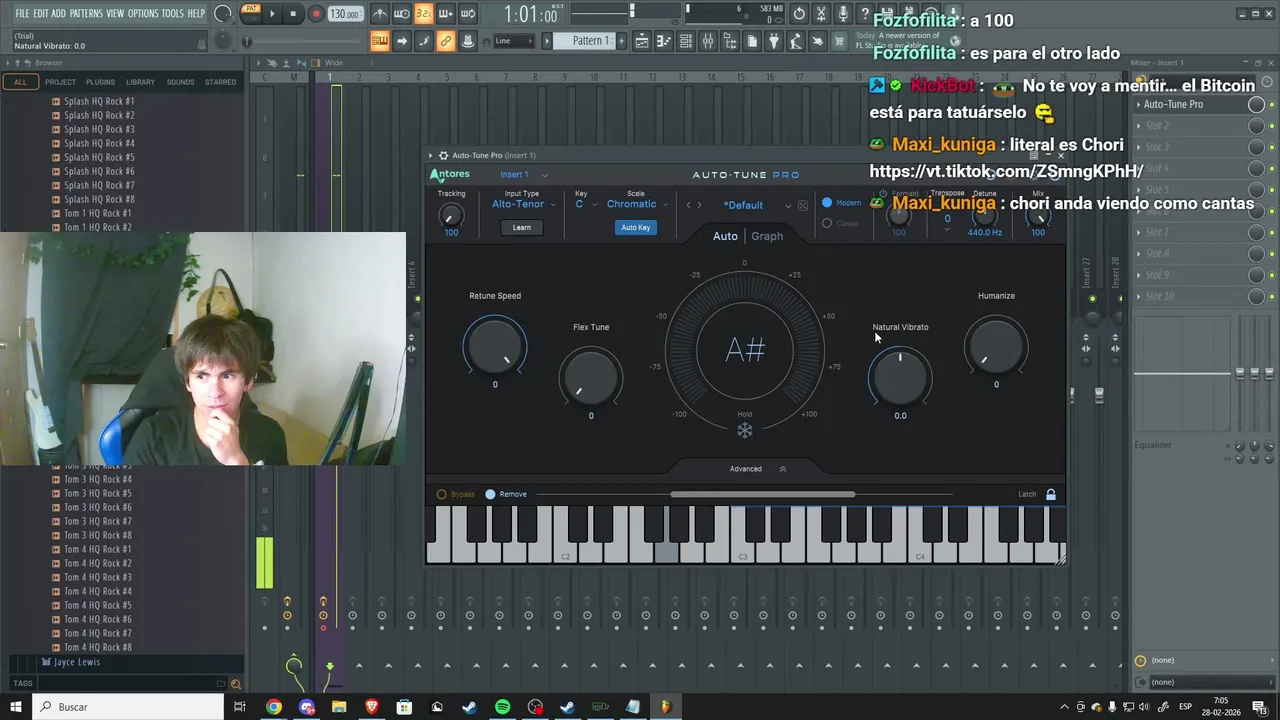
Task: Select the LIBRARY tab in the Browser
Action: [140, 82]
